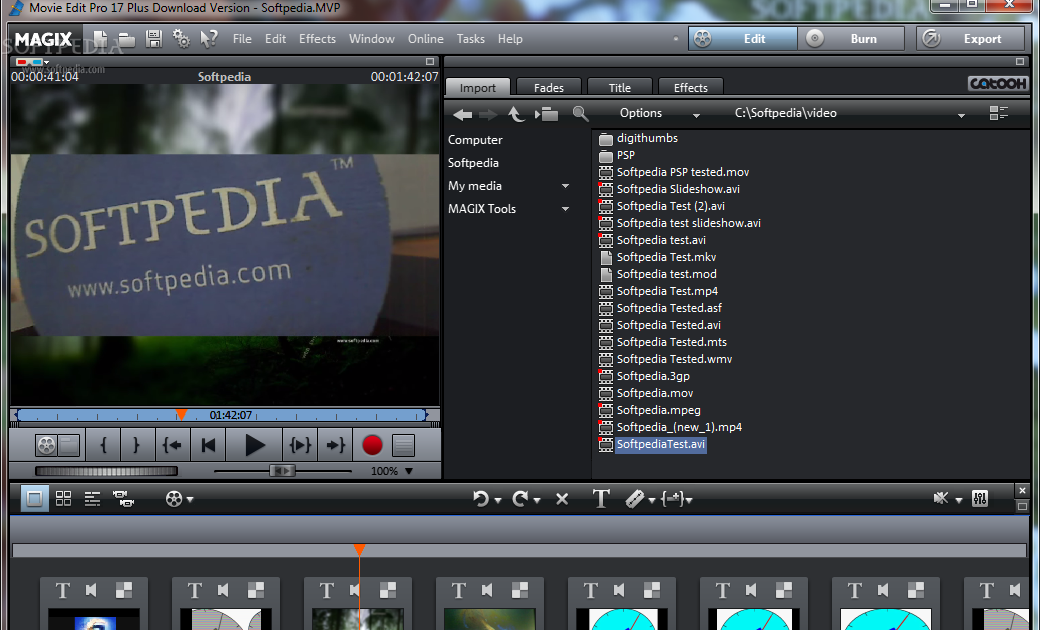1040x630 pixels.
Task: Switch to timeline mode
Action: click(x=92, y=499)
